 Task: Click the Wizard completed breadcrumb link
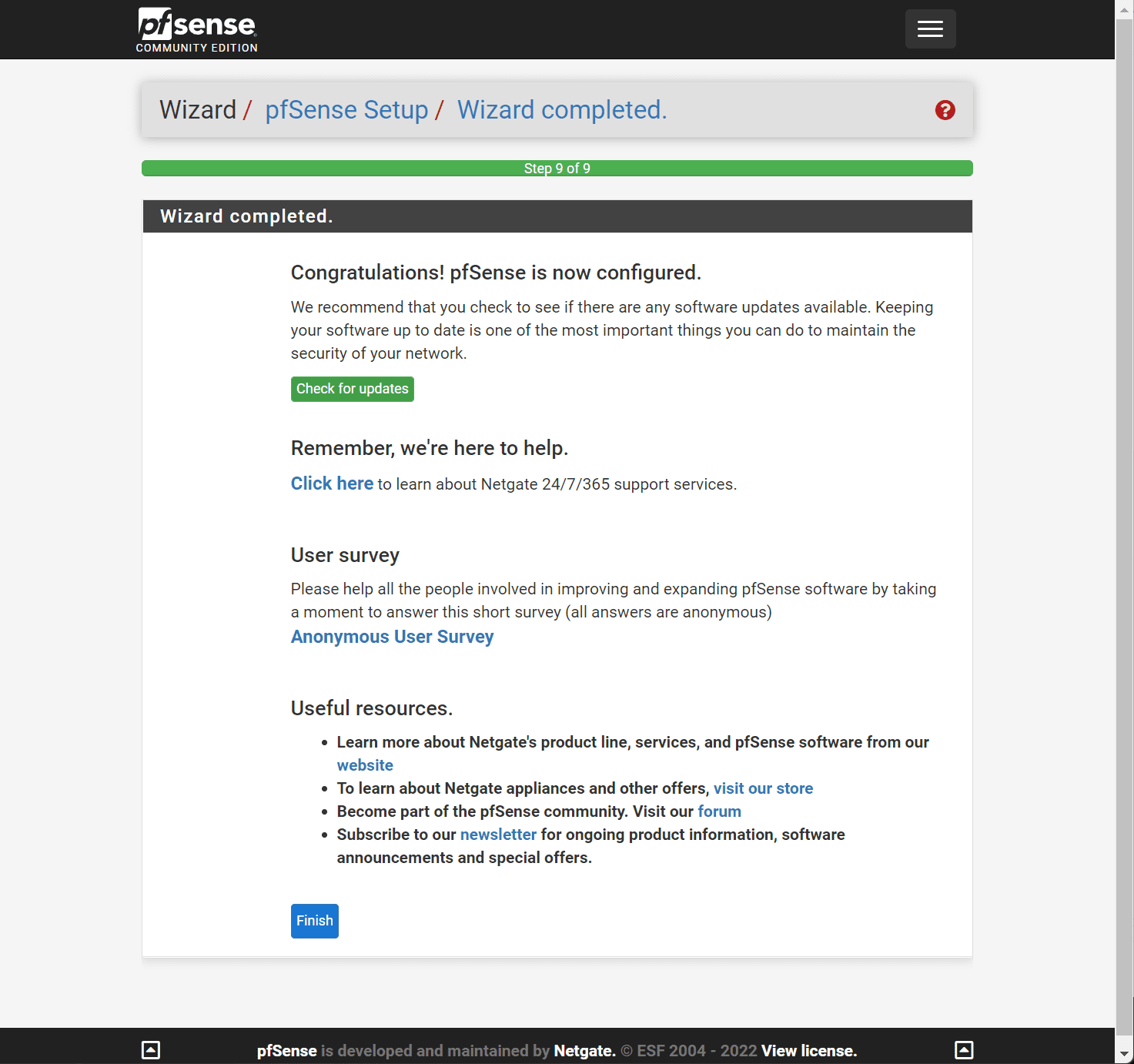tap(562, 110)
